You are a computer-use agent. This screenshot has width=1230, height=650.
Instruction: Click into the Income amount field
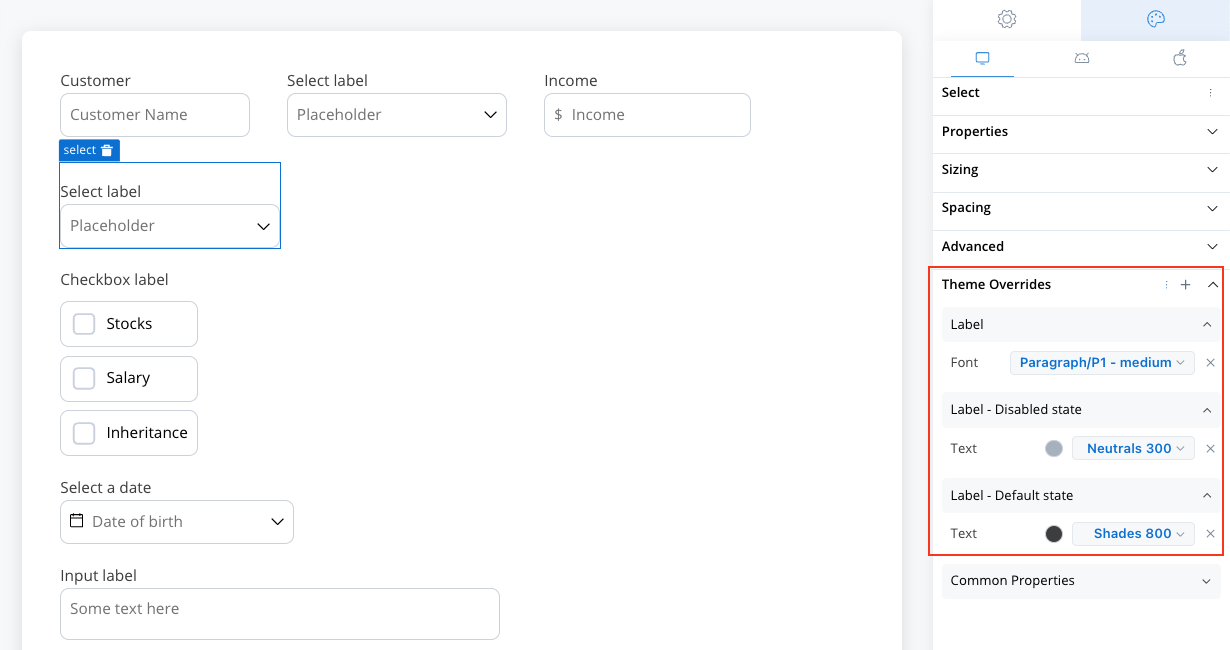coord(647,115)
